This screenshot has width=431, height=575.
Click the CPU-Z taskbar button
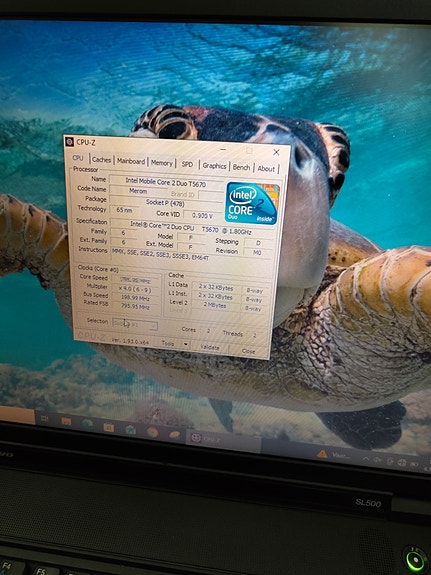(x=224, y=439)
